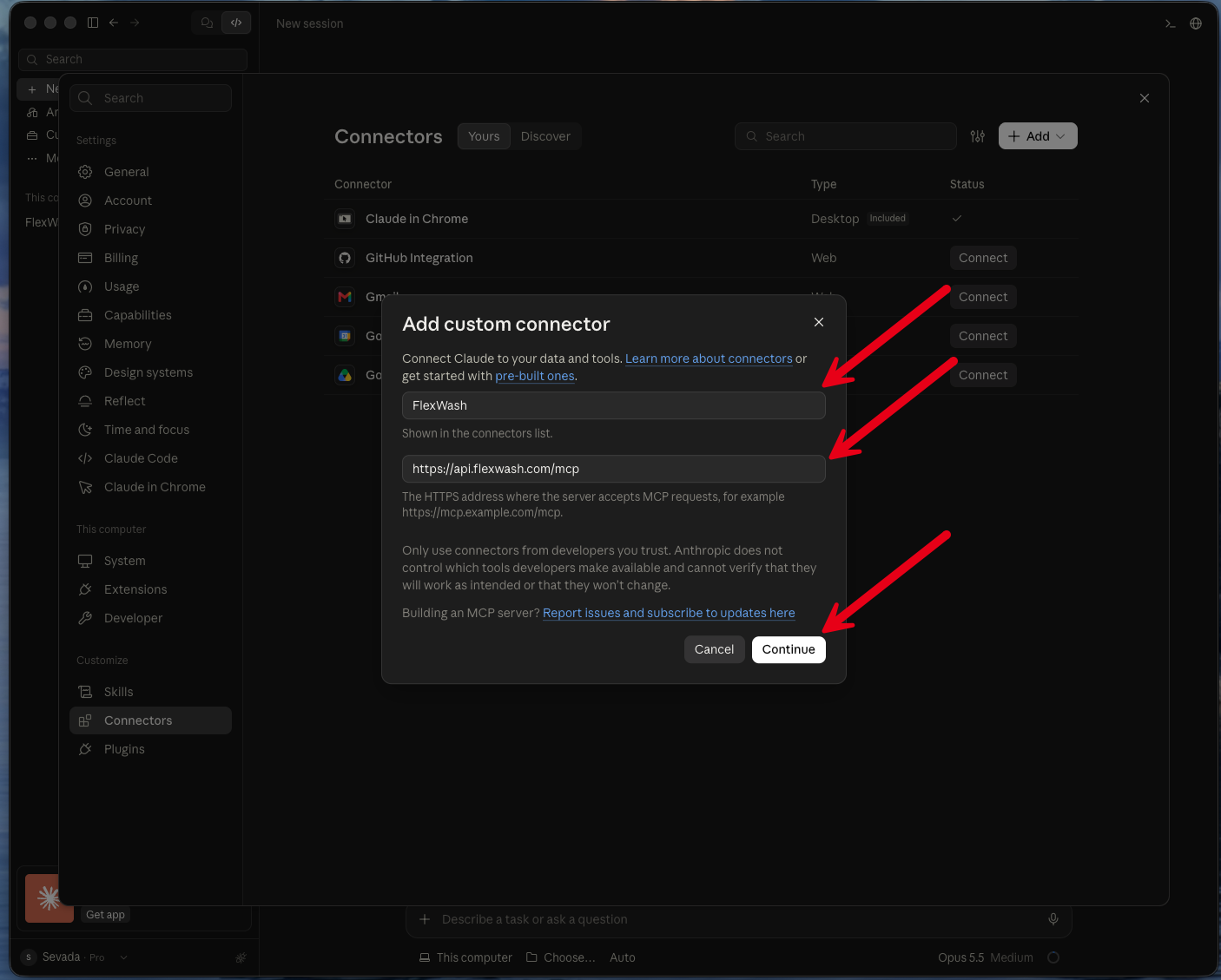The image size is (1221, 980).
Task: Open Report issues and subscribe to updates link
Action: [x=669, y=613]
